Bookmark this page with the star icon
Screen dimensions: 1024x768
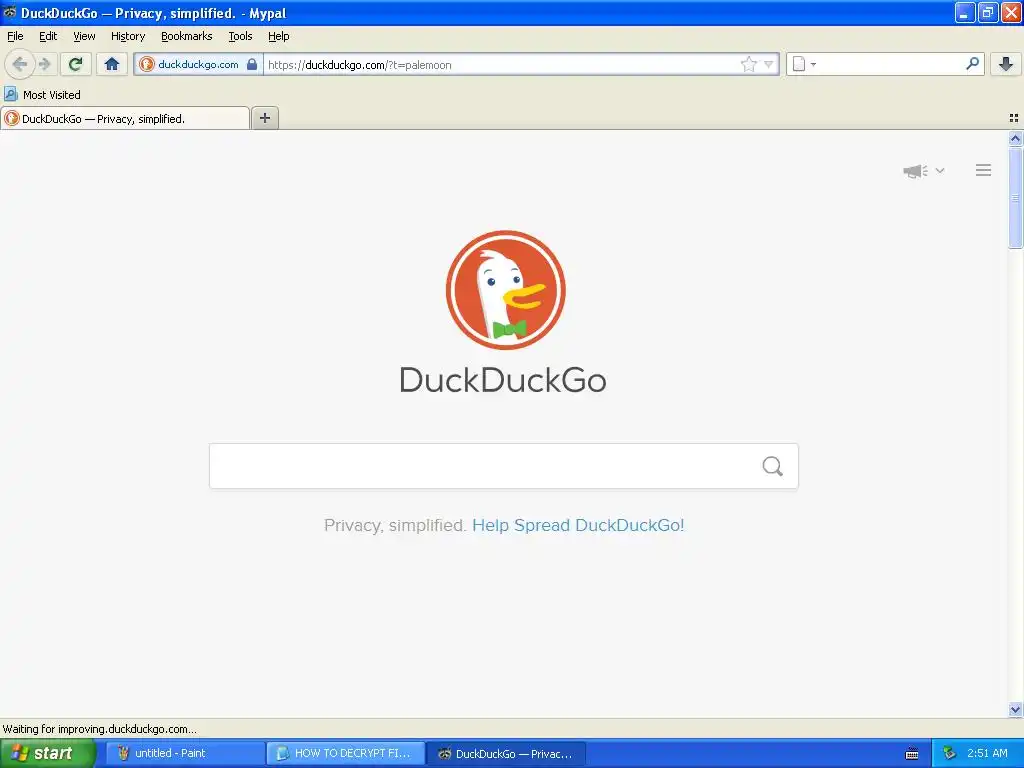pyautogui.click(x=748, y=64)
